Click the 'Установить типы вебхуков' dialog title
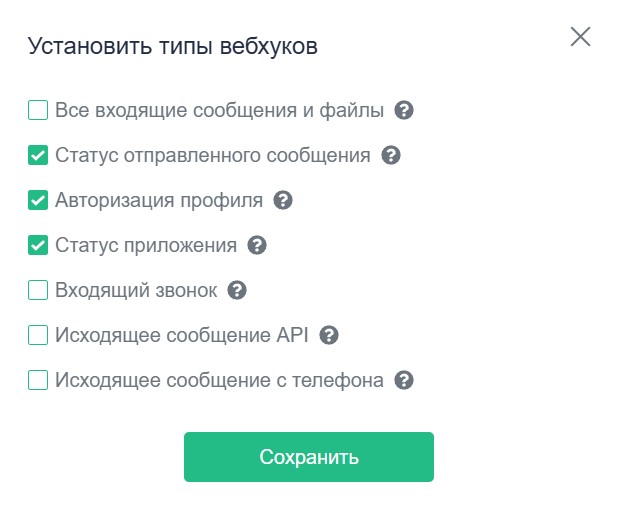 (x=173, y=45)
